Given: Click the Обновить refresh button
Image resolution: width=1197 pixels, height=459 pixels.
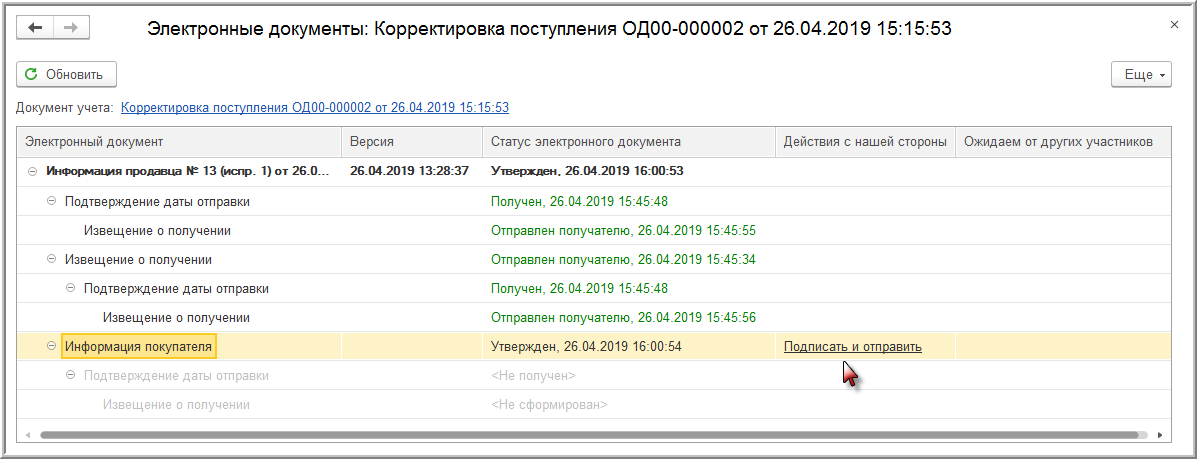Looking at the screenshot, I should (66, 74).
